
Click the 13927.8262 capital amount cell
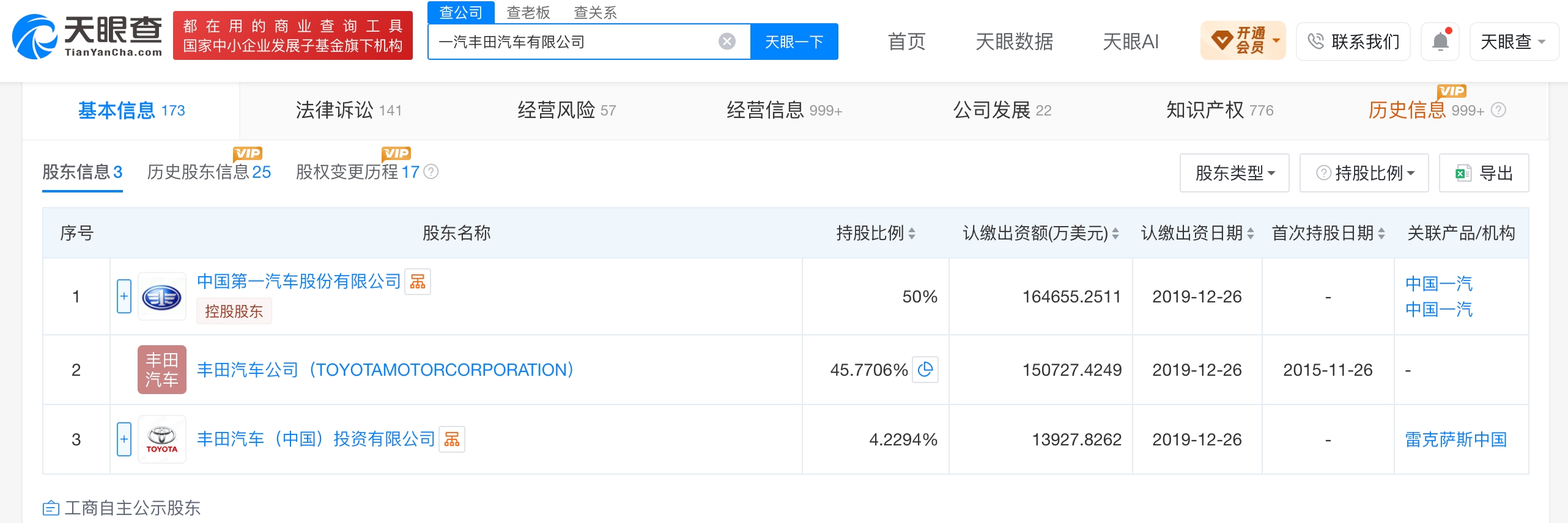click(x=1077, y=439)
